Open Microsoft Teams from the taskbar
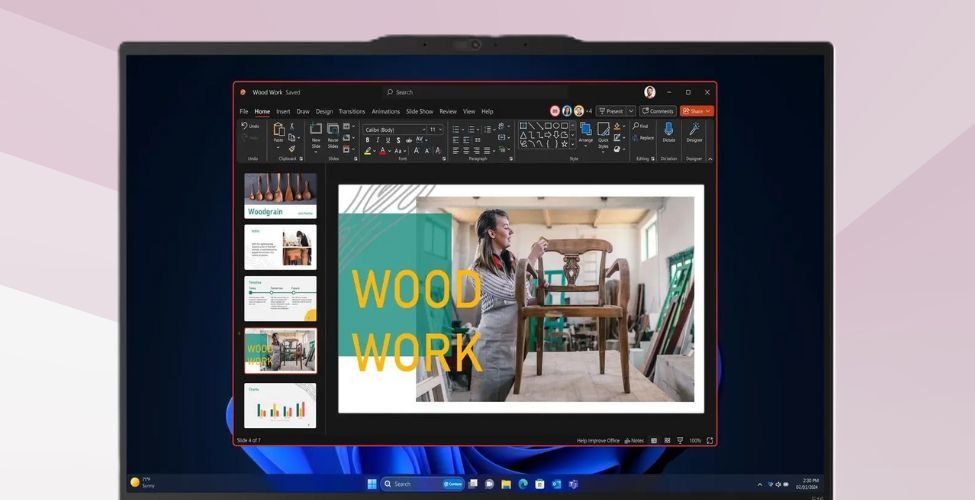Screen dimensions: 975x500 573,484
